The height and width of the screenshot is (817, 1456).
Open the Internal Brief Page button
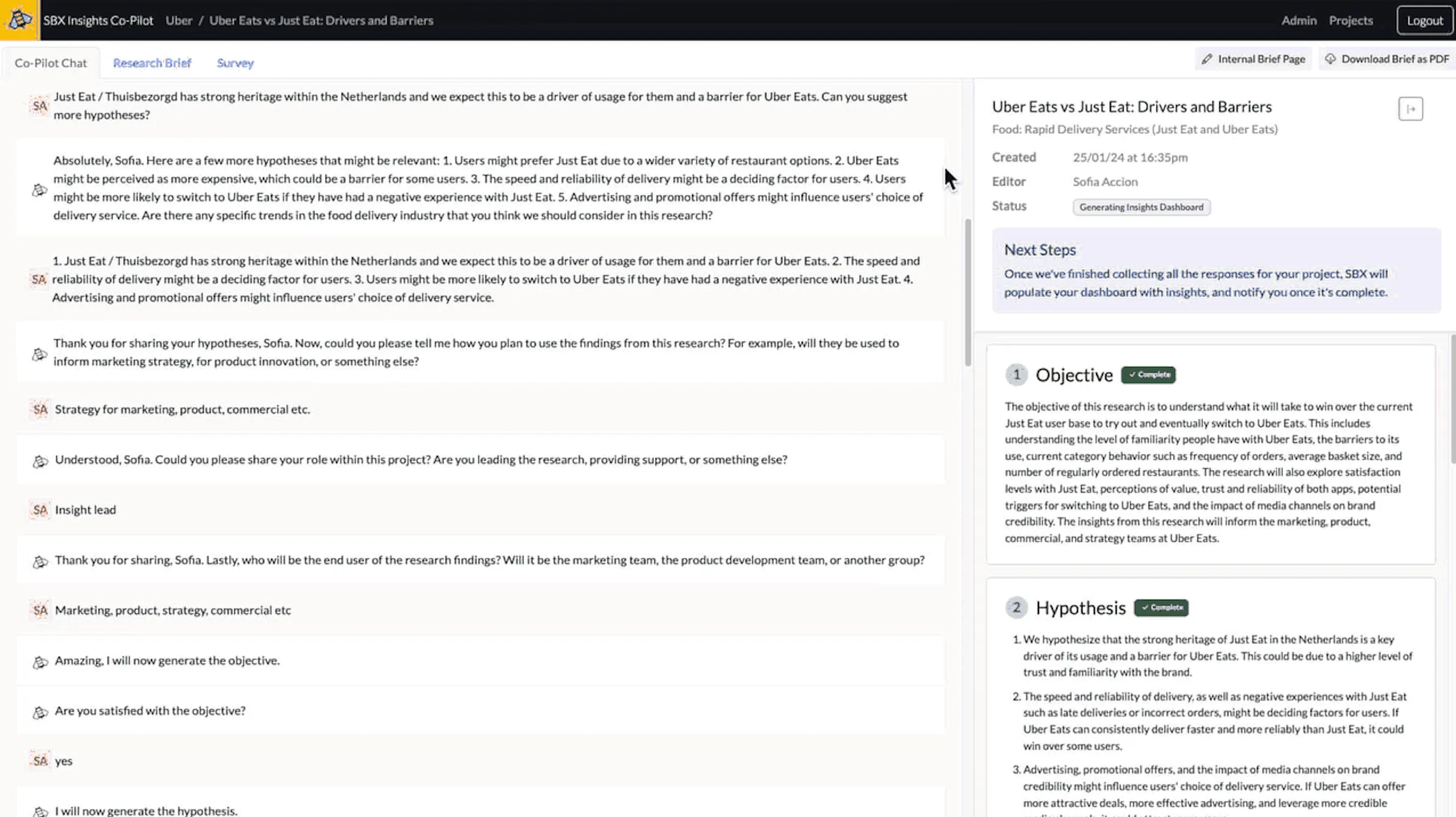click(1253, 59)
